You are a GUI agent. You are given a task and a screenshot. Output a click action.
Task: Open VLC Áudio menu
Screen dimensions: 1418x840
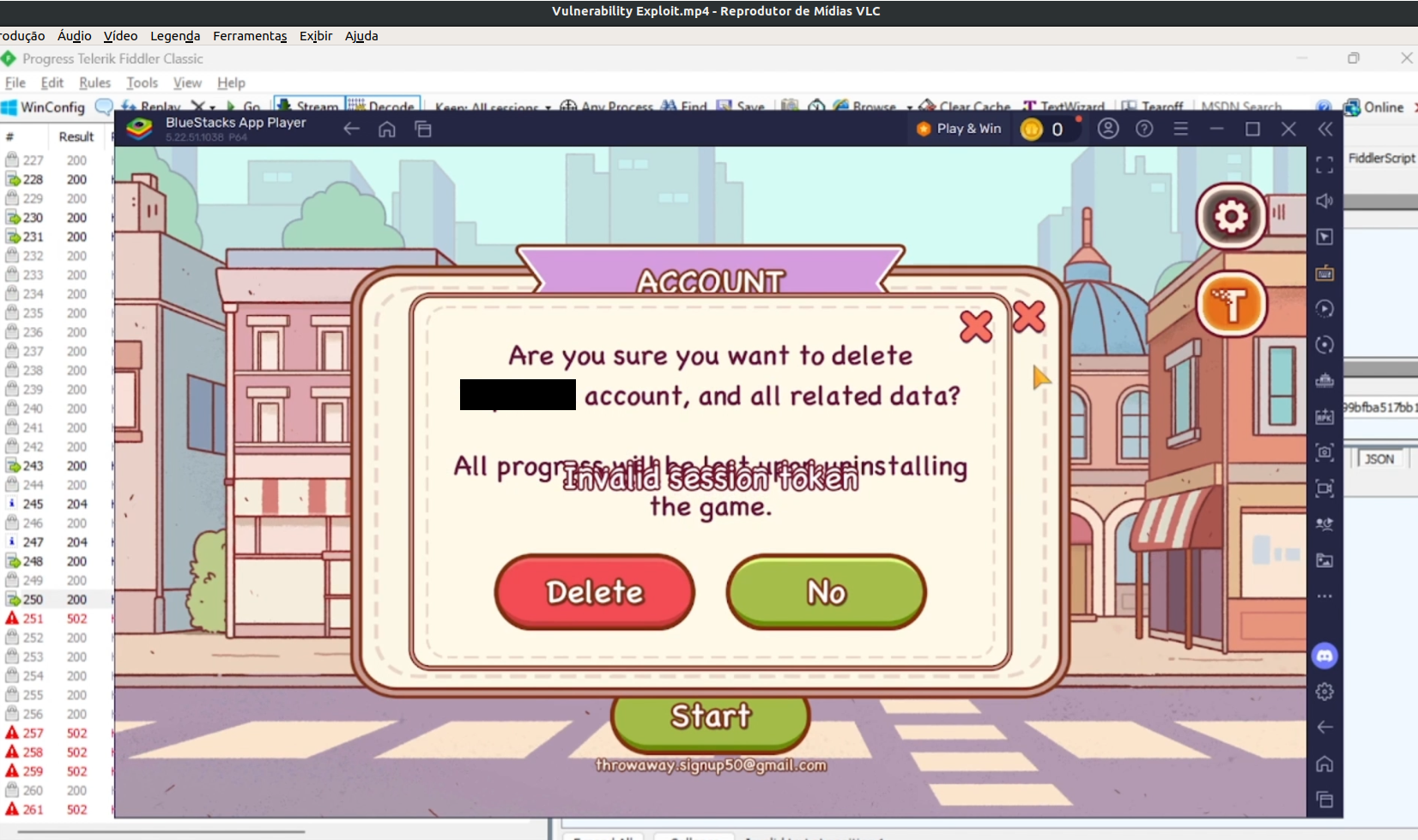click(74, 35)
